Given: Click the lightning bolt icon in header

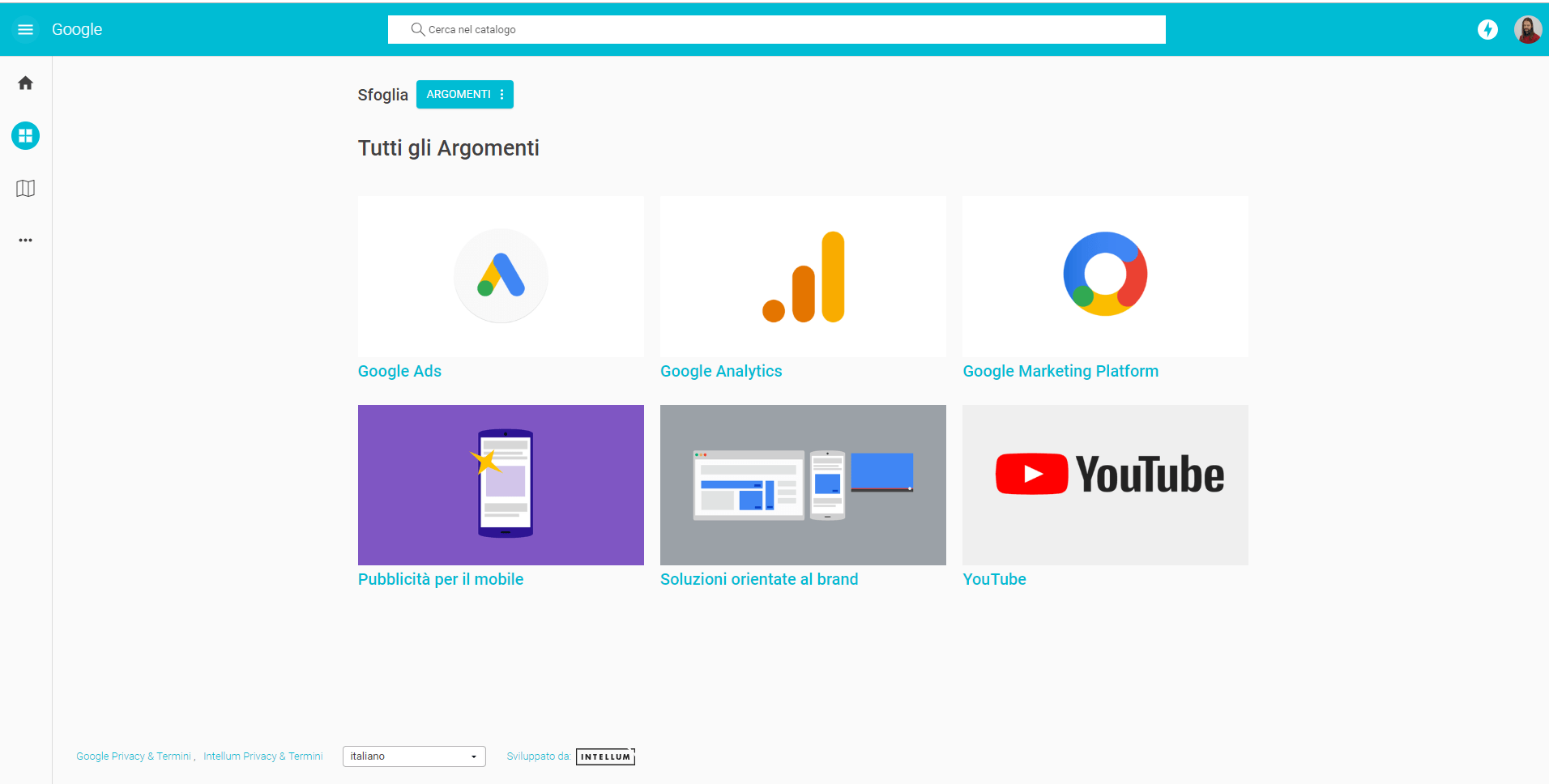Looking at the screenshot, I should pyautogui.click(x=1487, y=30).
